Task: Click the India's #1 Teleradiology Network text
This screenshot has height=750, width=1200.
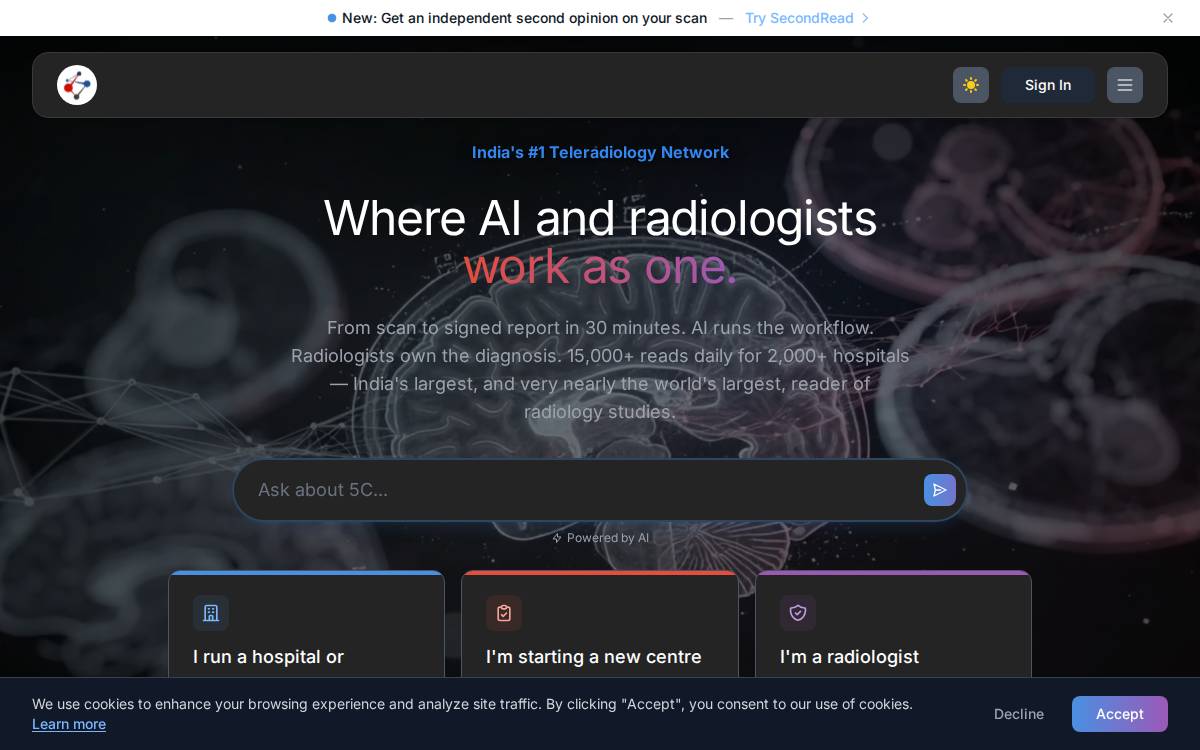Action: [600, 152]
